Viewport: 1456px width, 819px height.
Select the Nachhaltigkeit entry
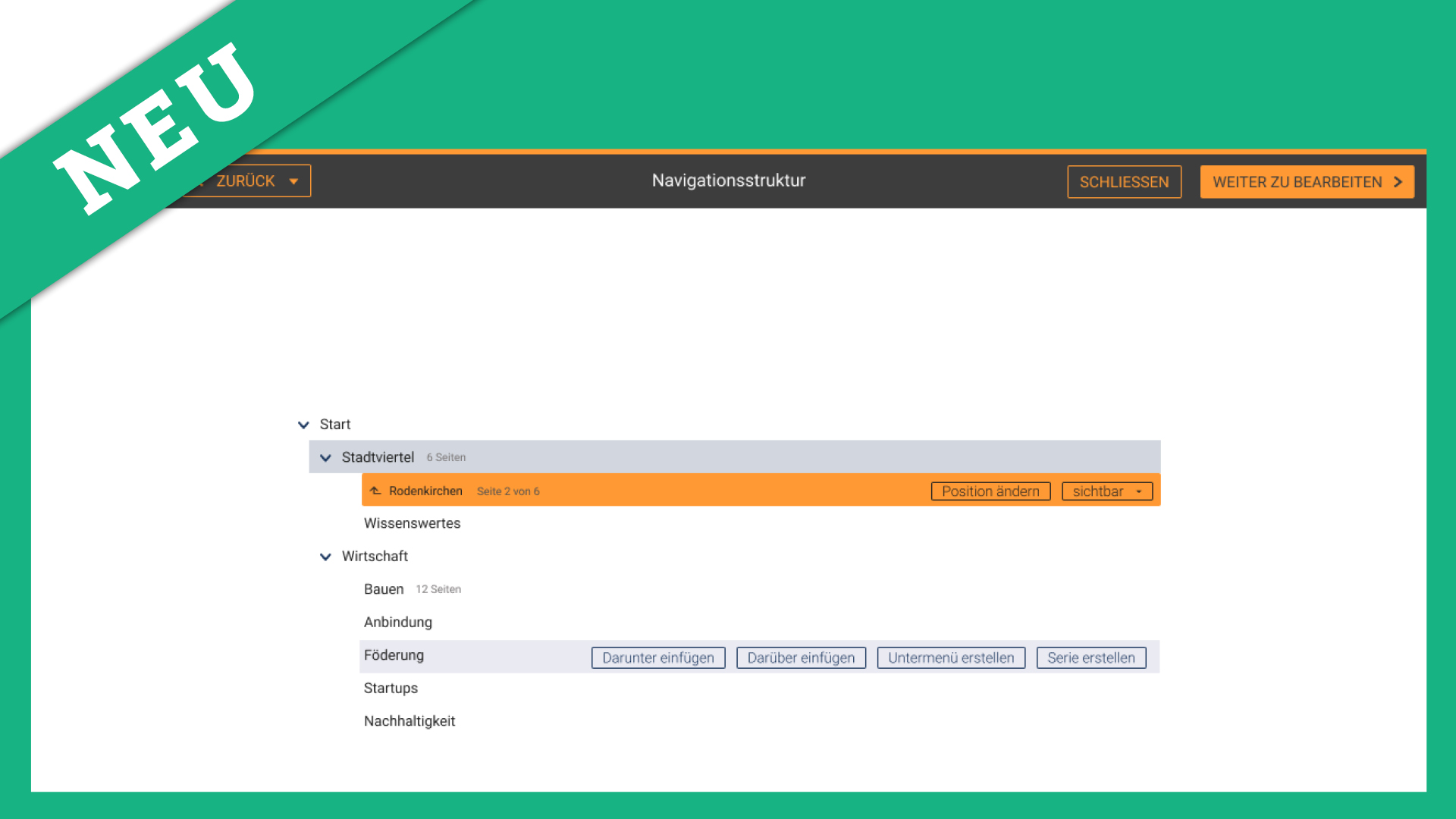click(x=409, y=721)
